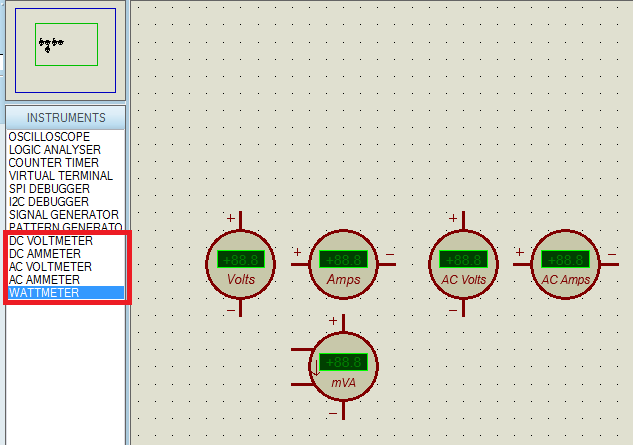Select DC VOLTMETER list item
Viewport: 633px width, 445px height.
[51, 241]
